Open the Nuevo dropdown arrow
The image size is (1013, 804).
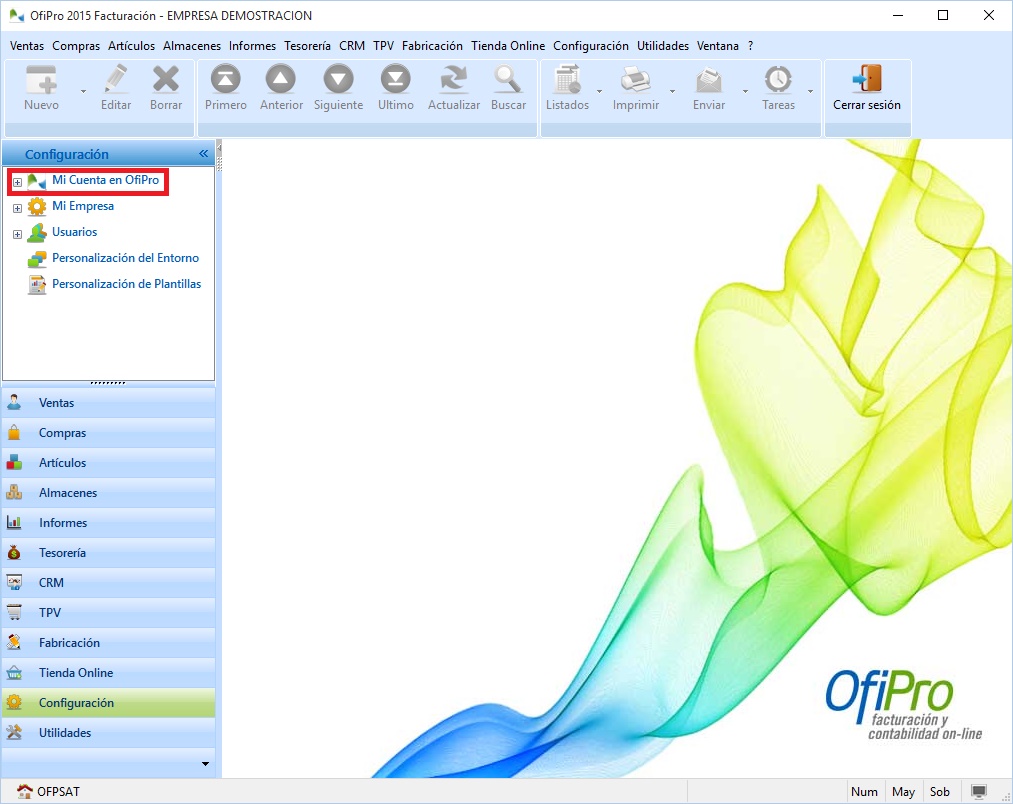coord(83,91)
